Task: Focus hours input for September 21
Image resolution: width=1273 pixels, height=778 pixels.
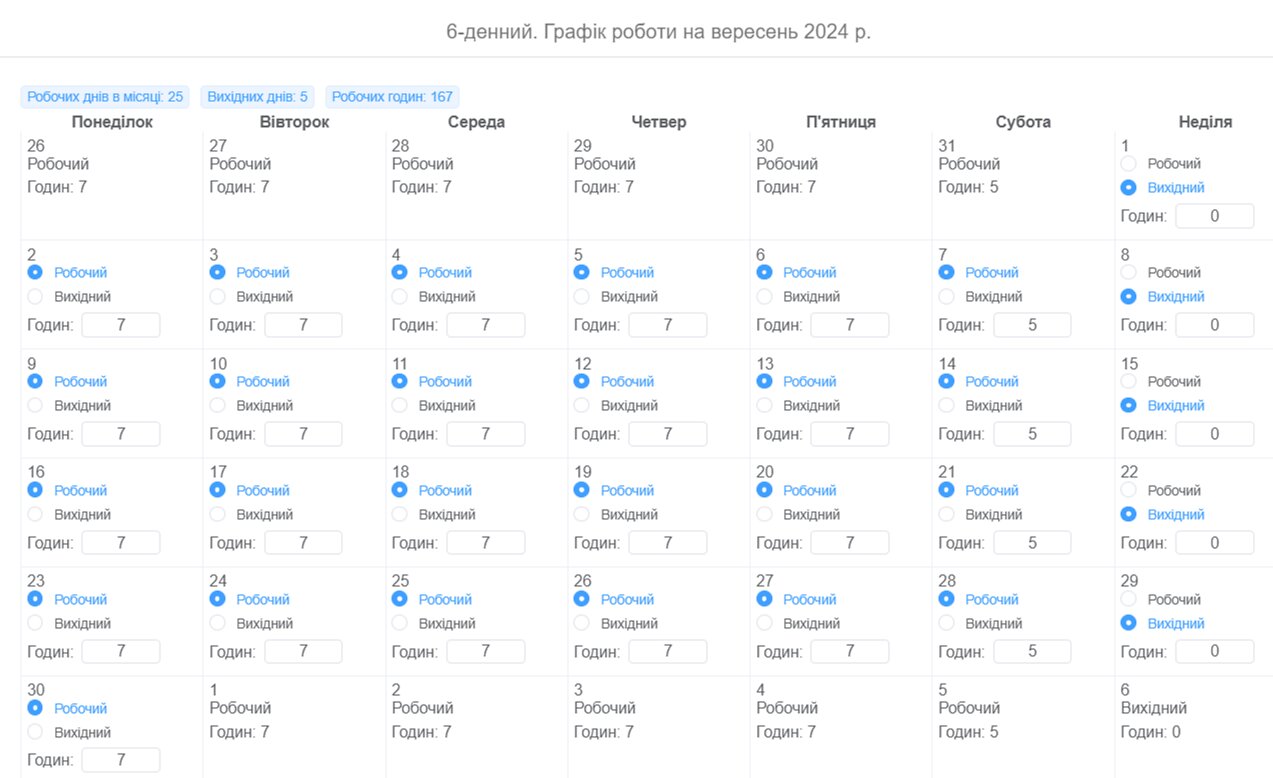Action: click(x=1032, y=543)
